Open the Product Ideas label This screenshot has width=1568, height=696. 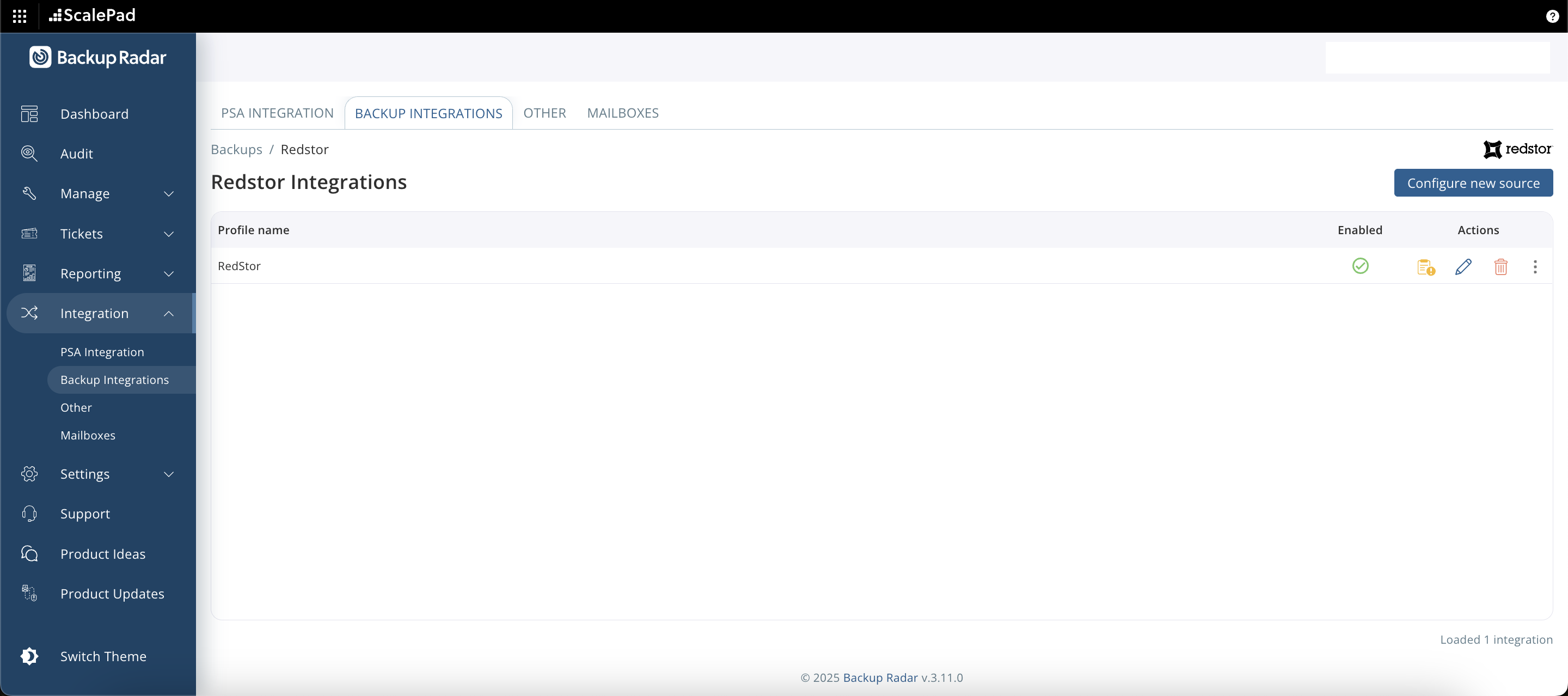click(x=103, y=554)
